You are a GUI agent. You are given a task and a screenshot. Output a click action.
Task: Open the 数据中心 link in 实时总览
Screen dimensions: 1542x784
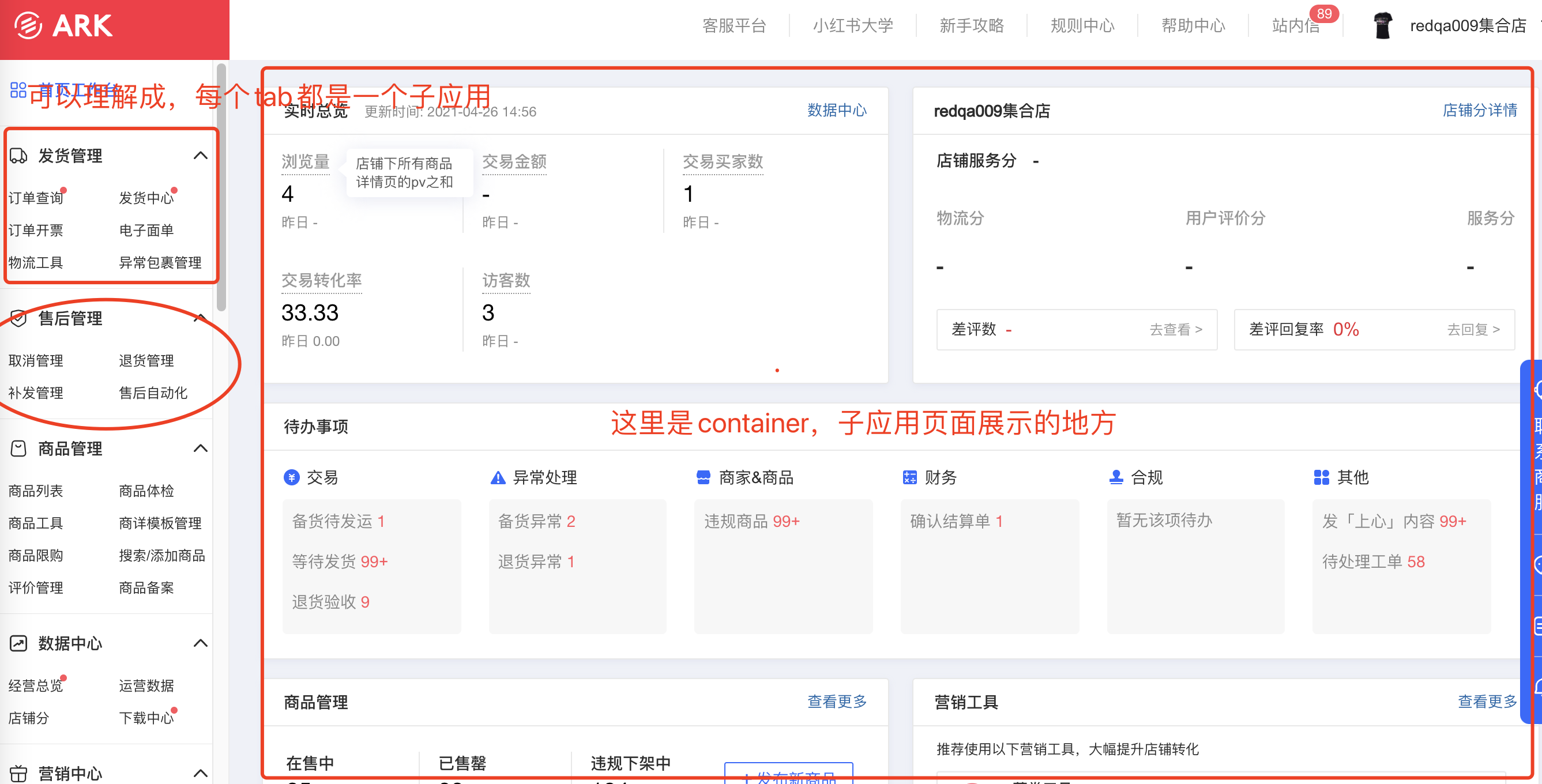tap(836, 110)
